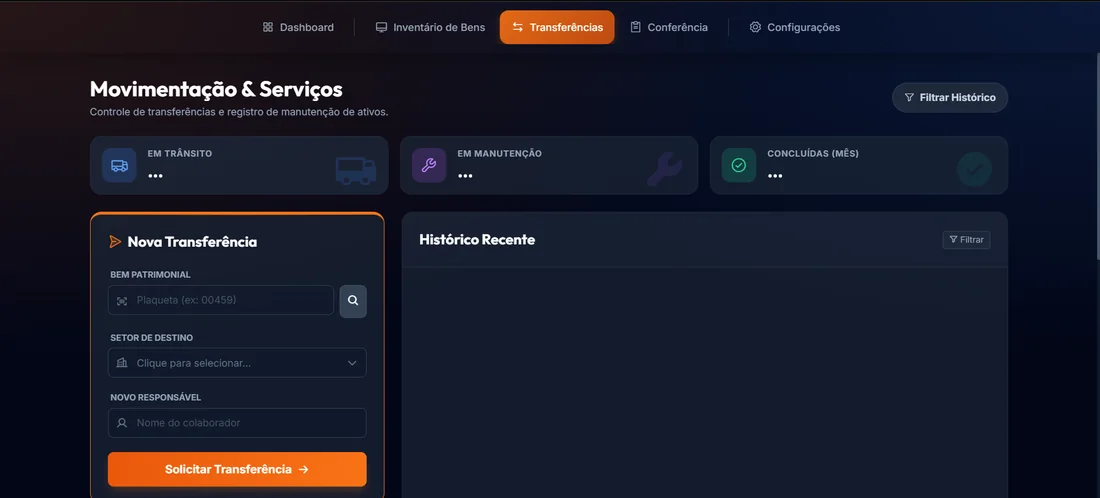The image size is (1100, 498).
Task: Open the Setor de Destino dropdown
Action: 237,363
